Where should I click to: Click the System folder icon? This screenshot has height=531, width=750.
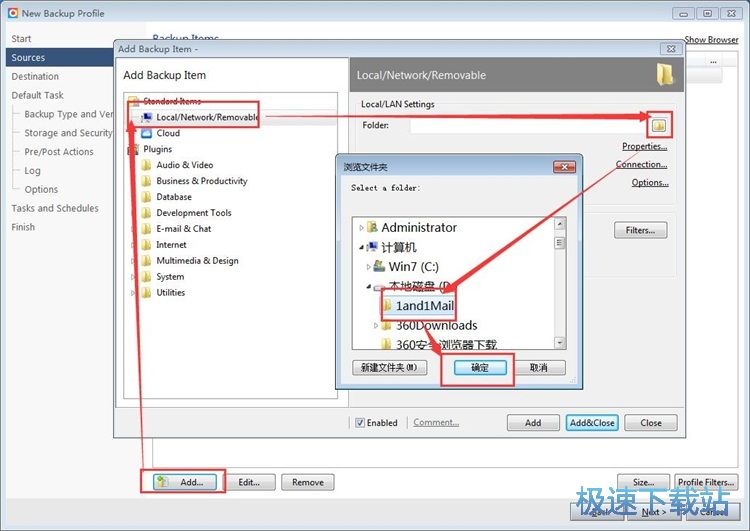point(146,277)
